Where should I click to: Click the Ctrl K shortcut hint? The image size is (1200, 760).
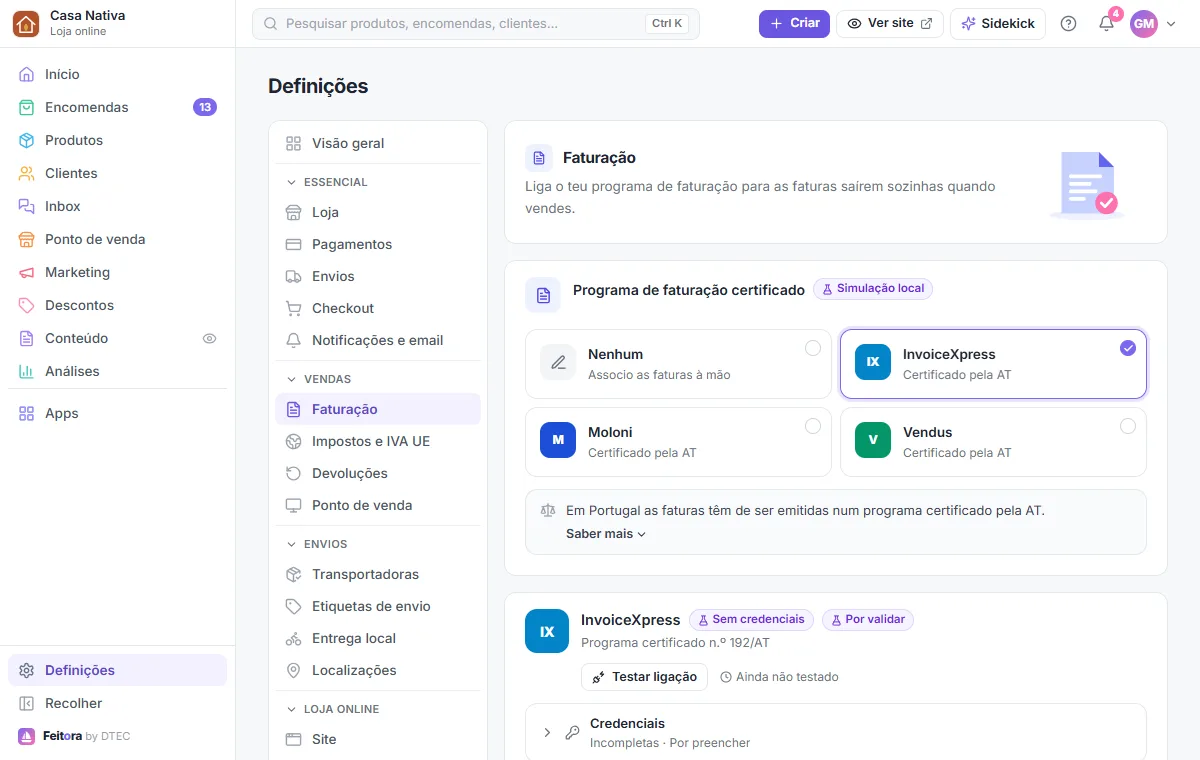point(667,23)
